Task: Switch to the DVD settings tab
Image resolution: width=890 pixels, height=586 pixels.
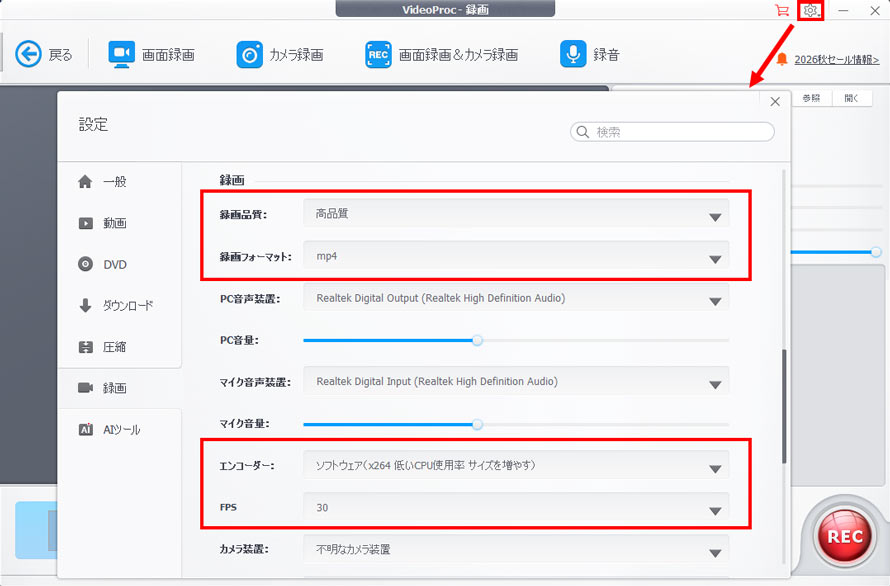Action: point(120,264)
